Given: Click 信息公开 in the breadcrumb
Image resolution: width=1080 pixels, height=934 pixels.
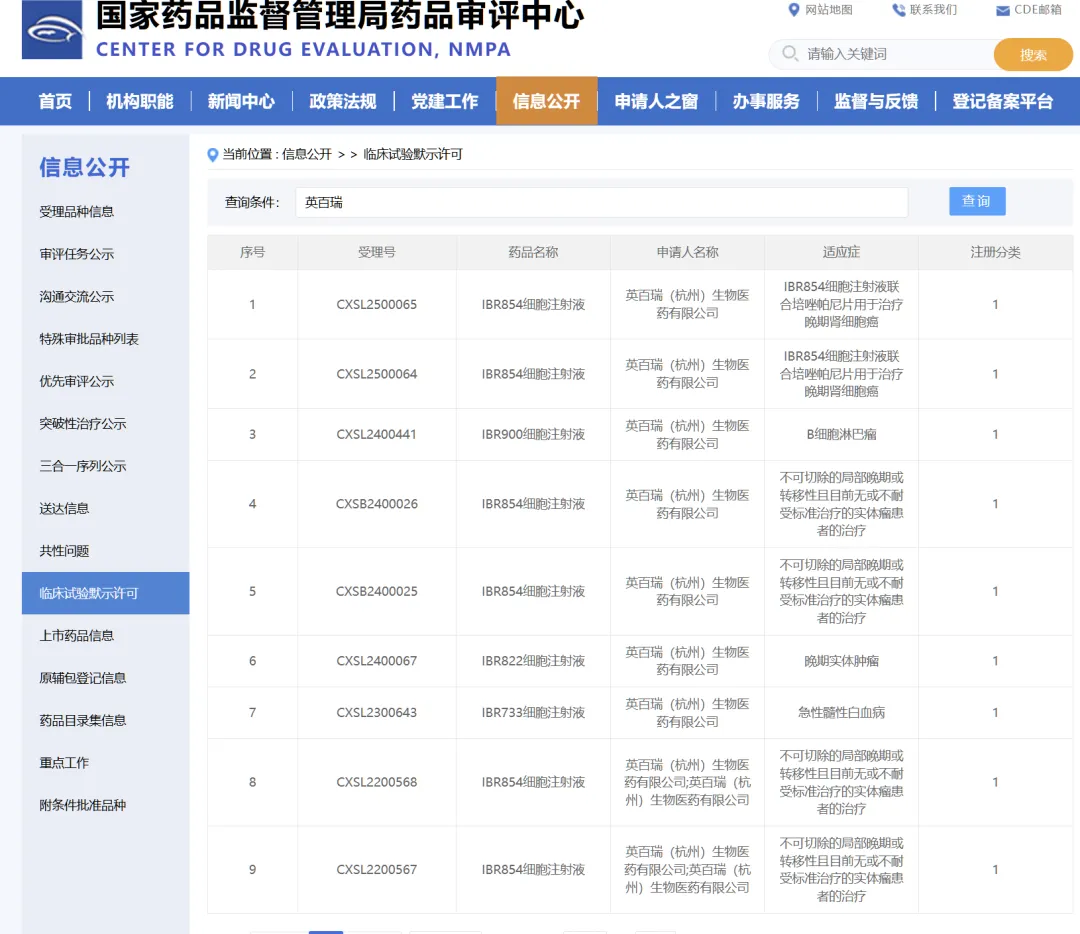Looking at the screenshot, I should click(x=307, y=154).
